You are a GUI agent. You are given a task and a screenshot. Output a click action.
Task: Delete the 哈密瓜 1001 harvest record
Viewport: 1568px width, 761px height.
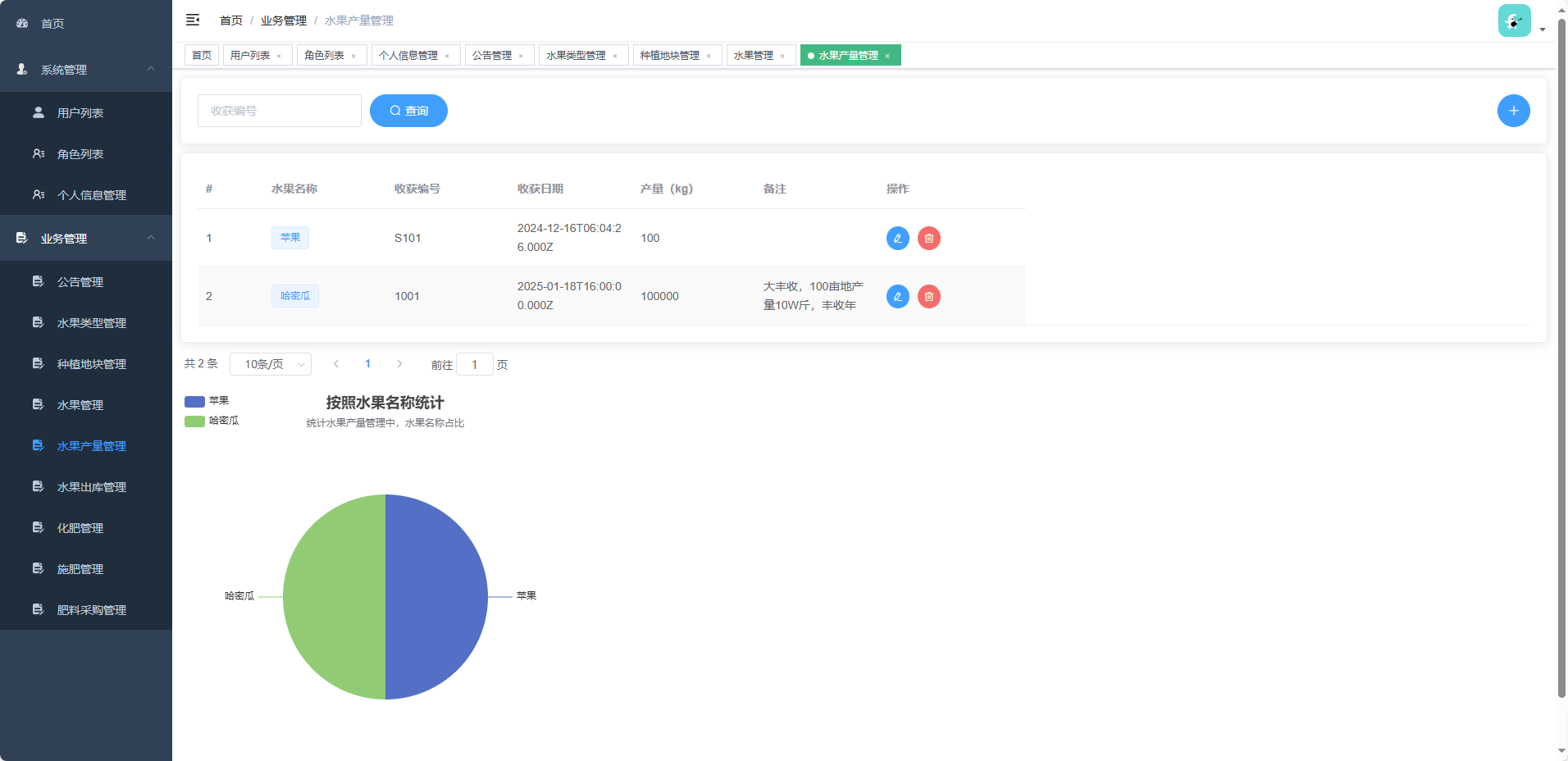[x=928, y=296]
